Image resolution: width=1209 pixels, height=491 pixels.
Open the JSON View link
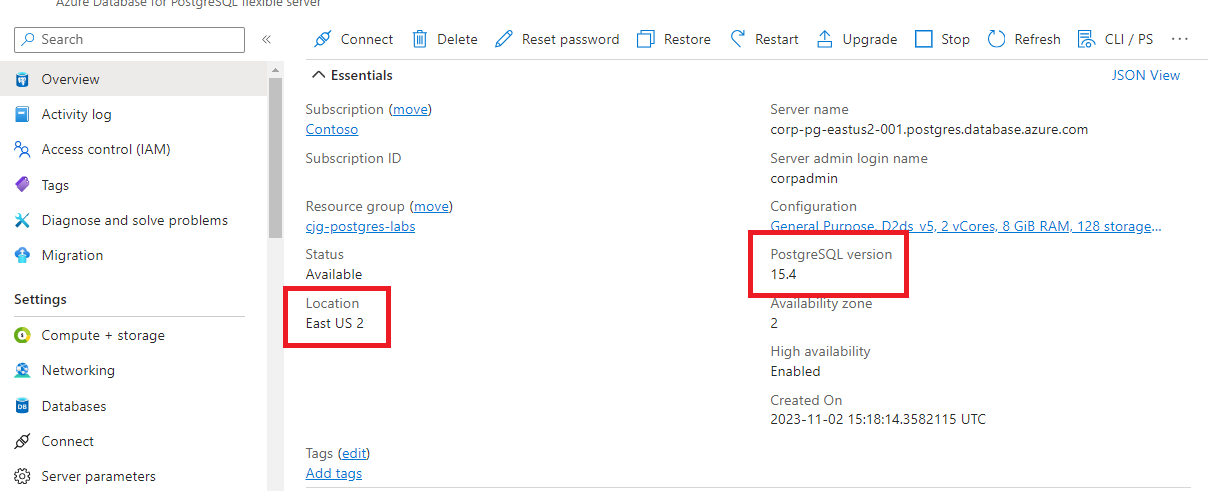pyautogui.click(x=1146, y=75)
